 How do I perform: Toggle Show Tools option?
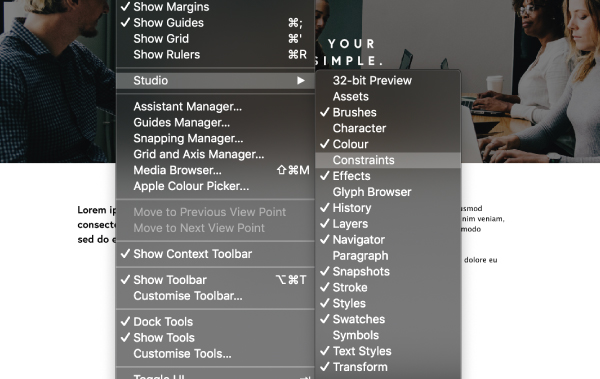pos(215,338)
